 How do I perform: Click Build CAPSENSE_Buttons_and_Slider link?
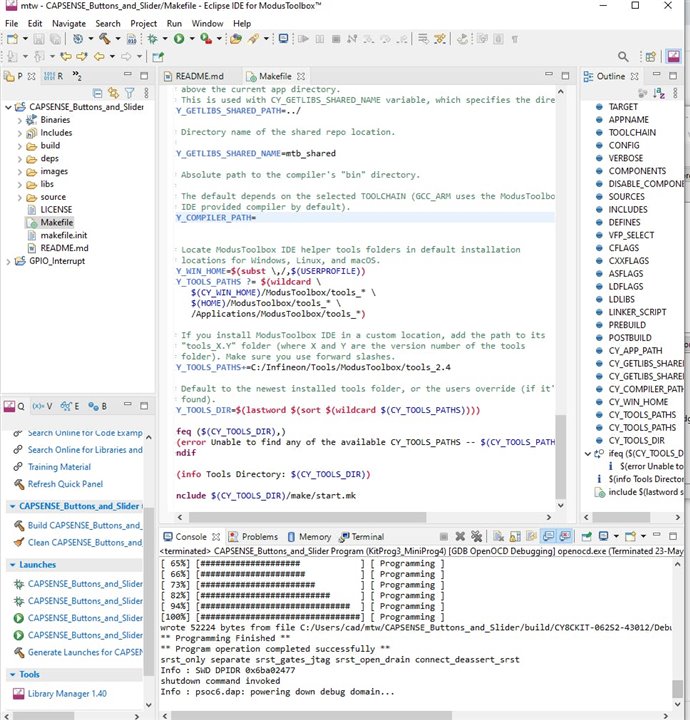84,525
